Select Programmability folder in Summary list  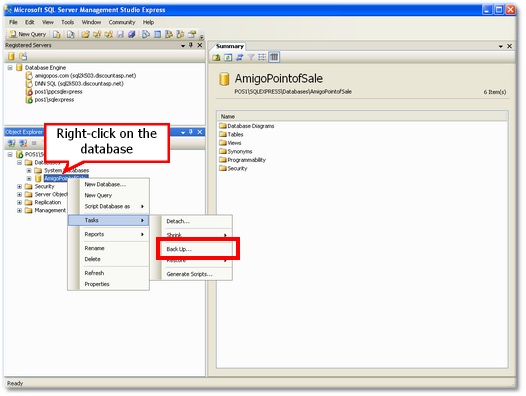243,160
